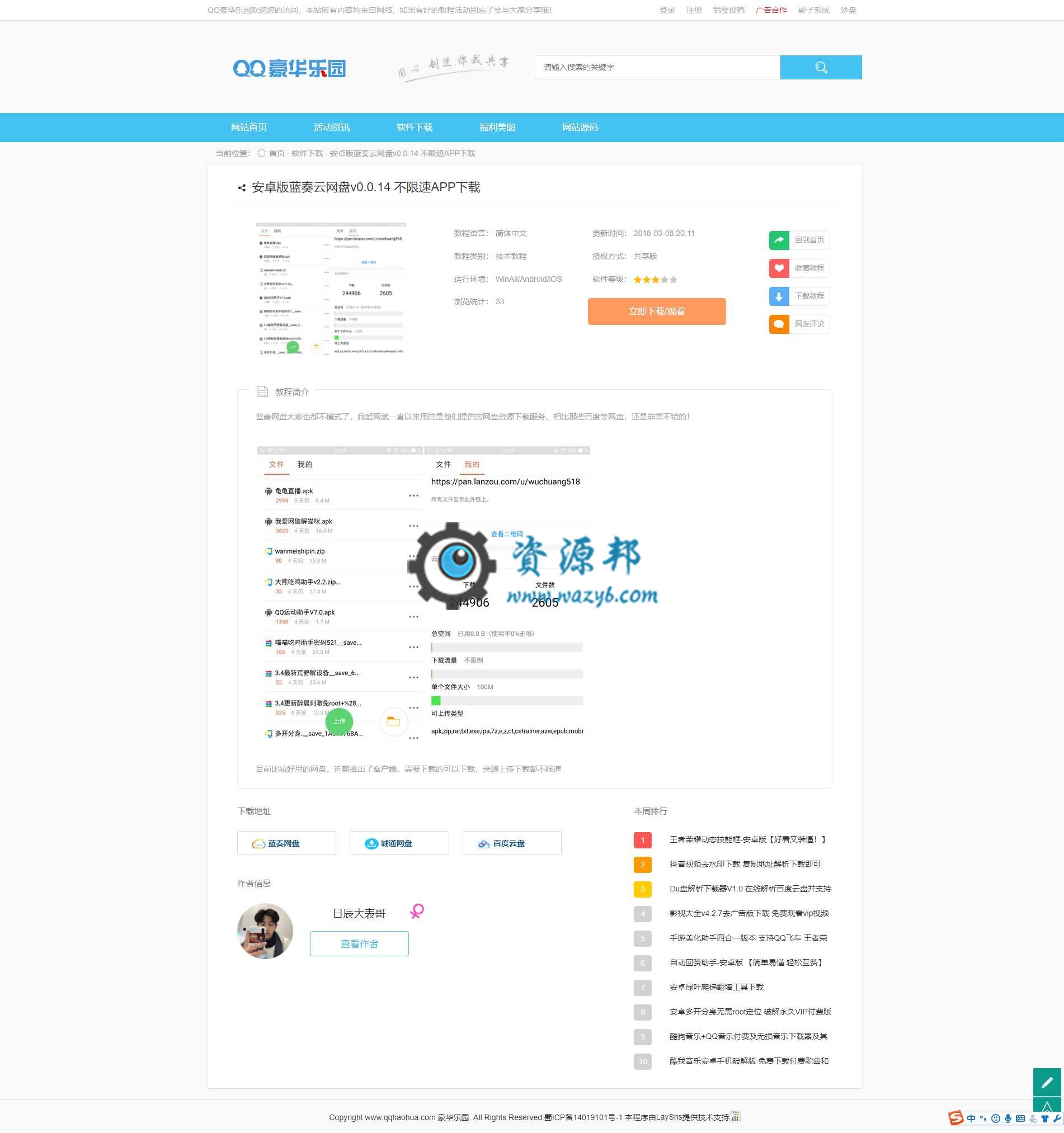
Task: Click the home icon in the breadcrumb
Action: (x=262, y=153)
